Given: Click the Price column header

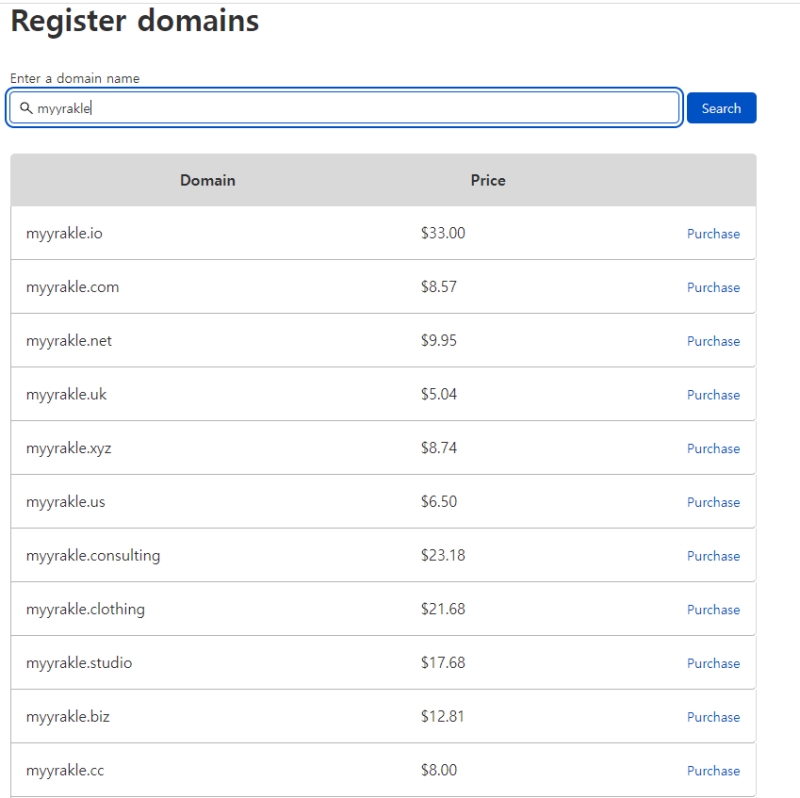Looking at the screenshot, I should pos(488,181).
